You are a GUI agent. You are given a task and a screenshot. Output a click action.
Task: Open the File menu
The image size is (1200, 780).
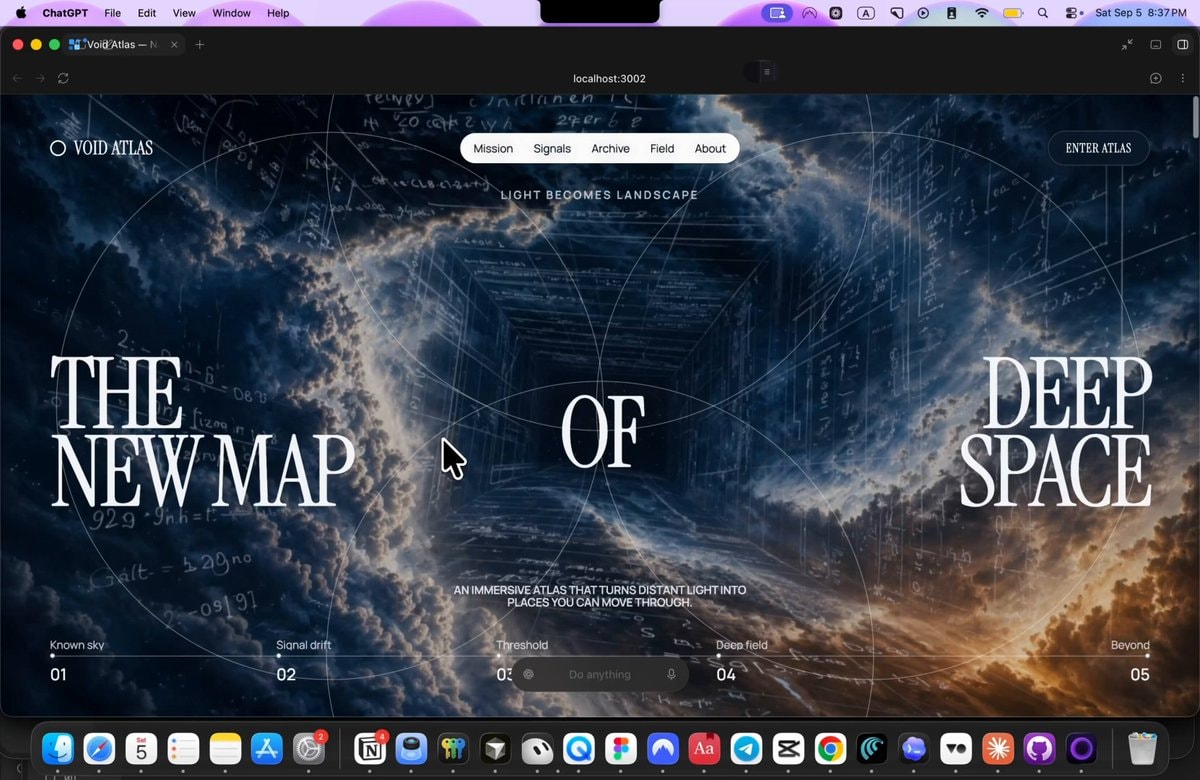click(x=113, y=13)
